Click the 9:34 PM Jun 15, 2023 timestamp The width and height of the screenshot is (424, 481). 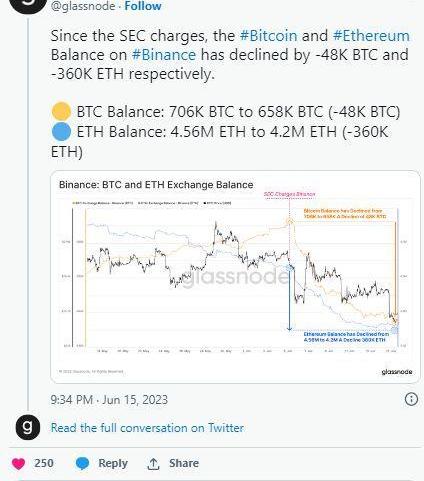click(109, 400)
